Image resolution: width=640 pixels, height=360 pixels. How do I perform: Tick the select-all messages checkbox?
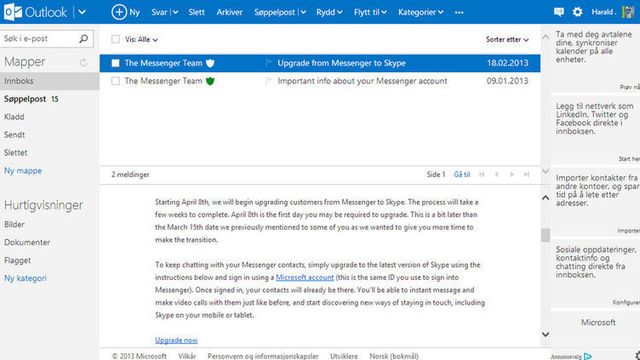point(116,39)
